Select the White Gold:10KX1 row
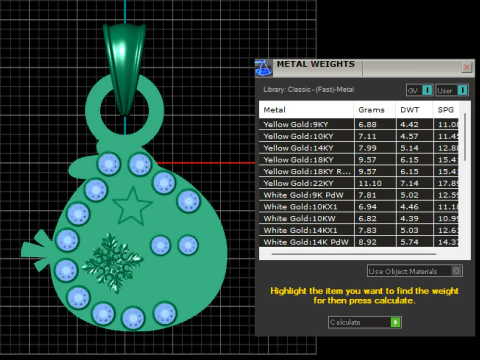This screenshot has height=360, width=480. (x=359, y=207)
